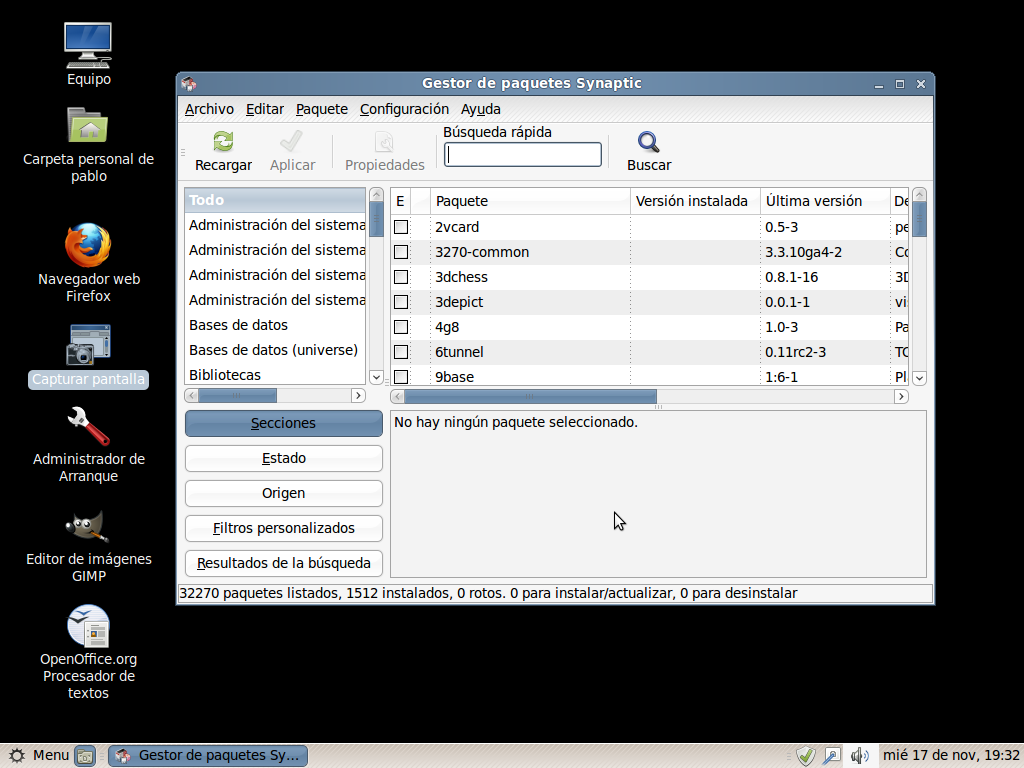
Task: Select Bibliotecas section
Action: point(275,375)
